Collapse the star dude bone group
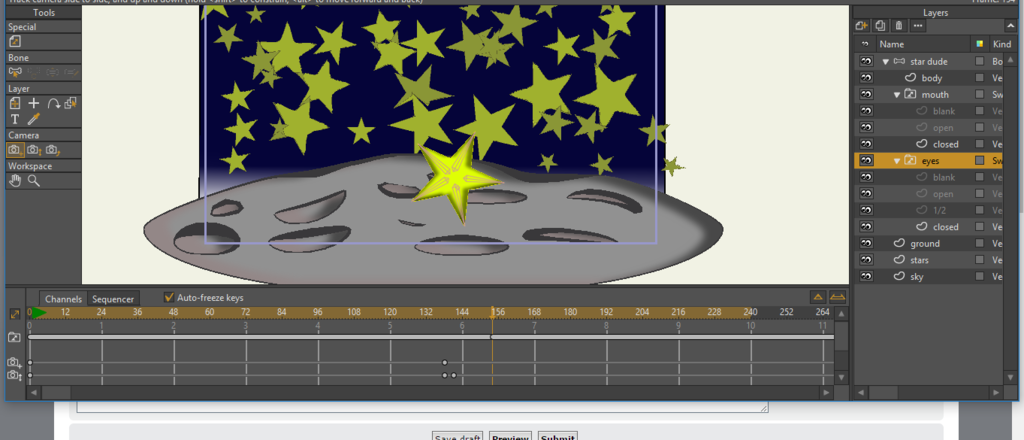 [x=886, y=61]
